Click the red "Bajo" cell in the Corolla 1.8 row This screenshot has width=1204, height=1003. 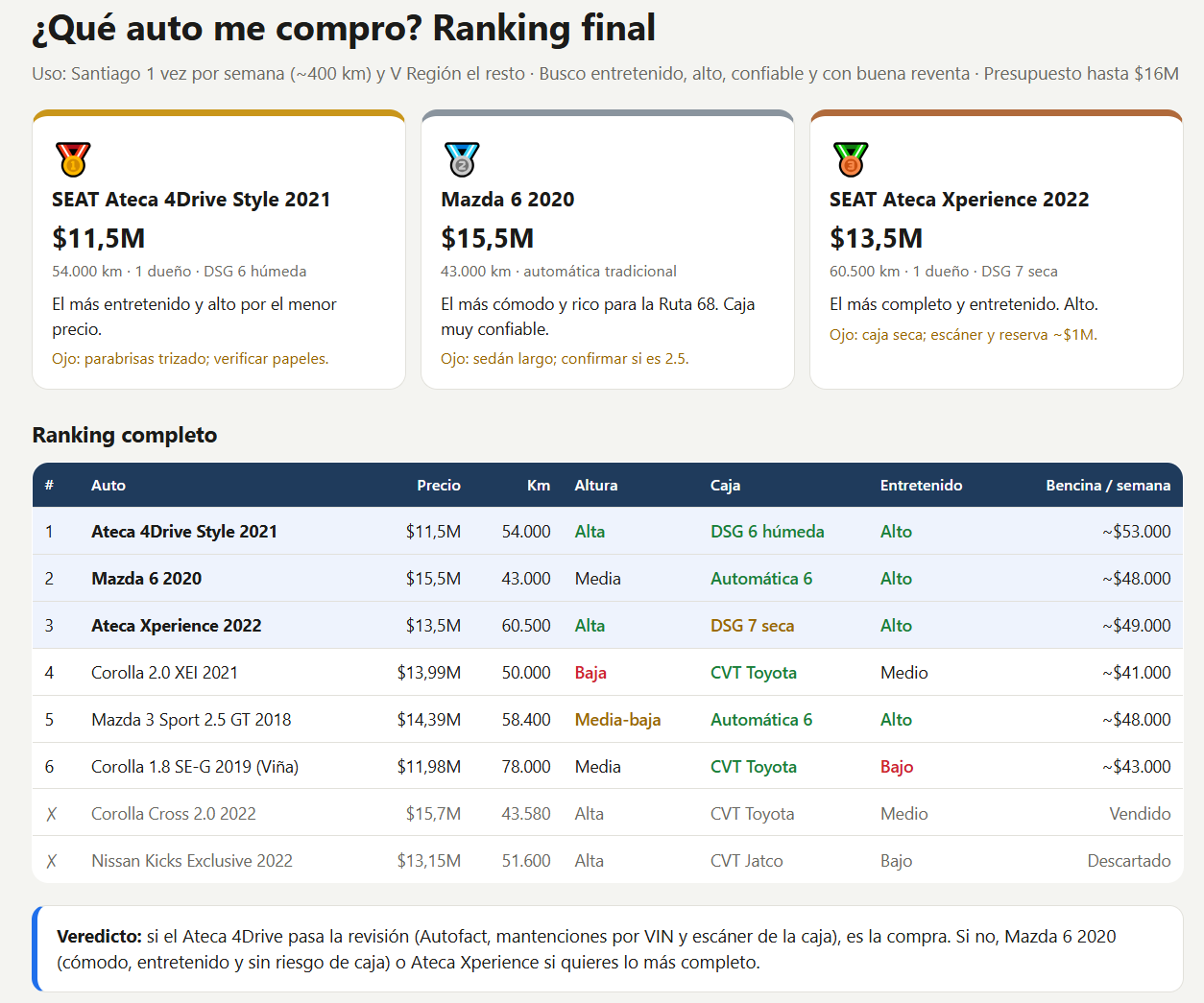[897, 767]
